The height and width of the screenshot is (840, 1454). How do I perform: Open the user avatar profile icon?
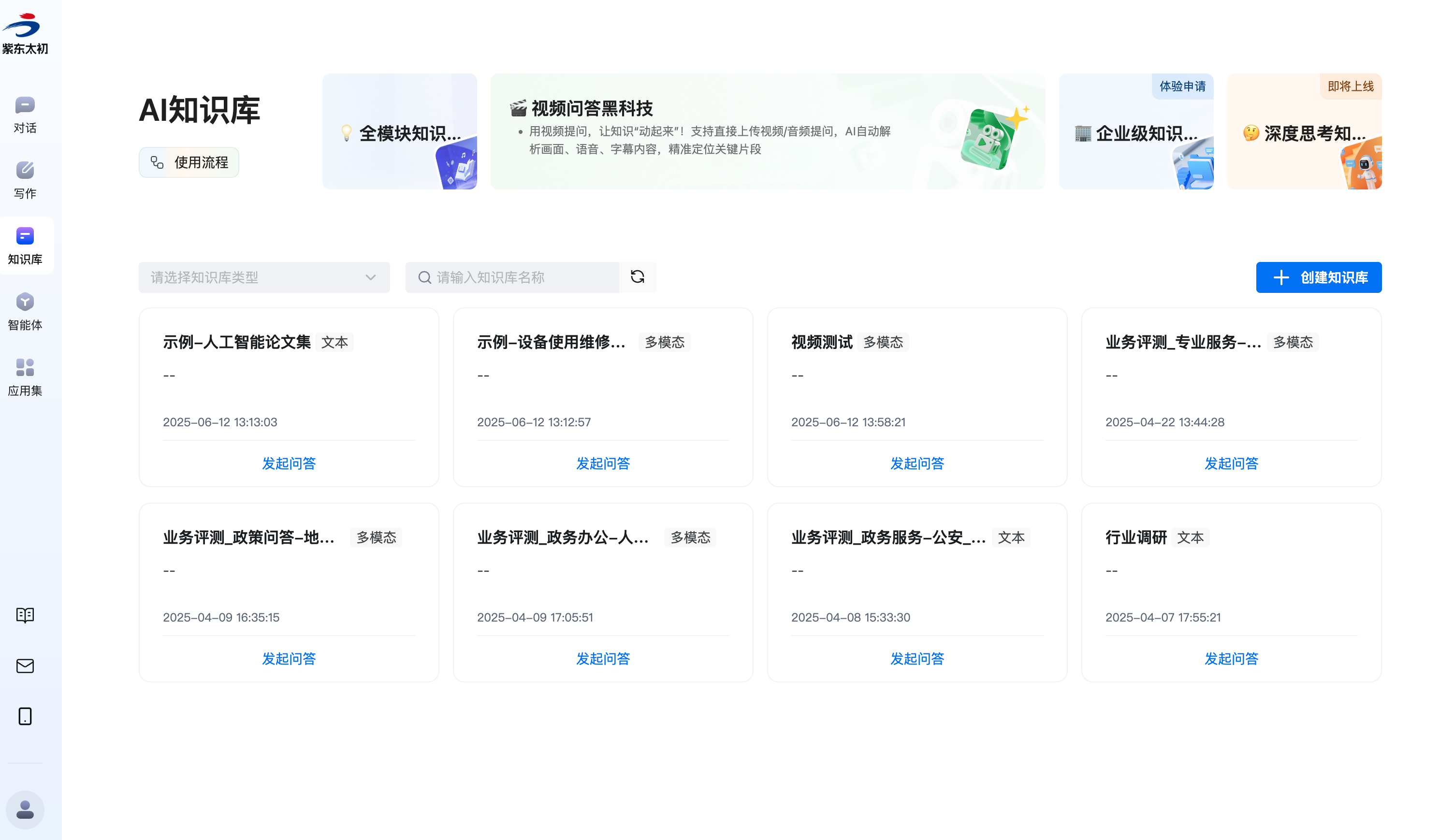[x=25, y=810]
